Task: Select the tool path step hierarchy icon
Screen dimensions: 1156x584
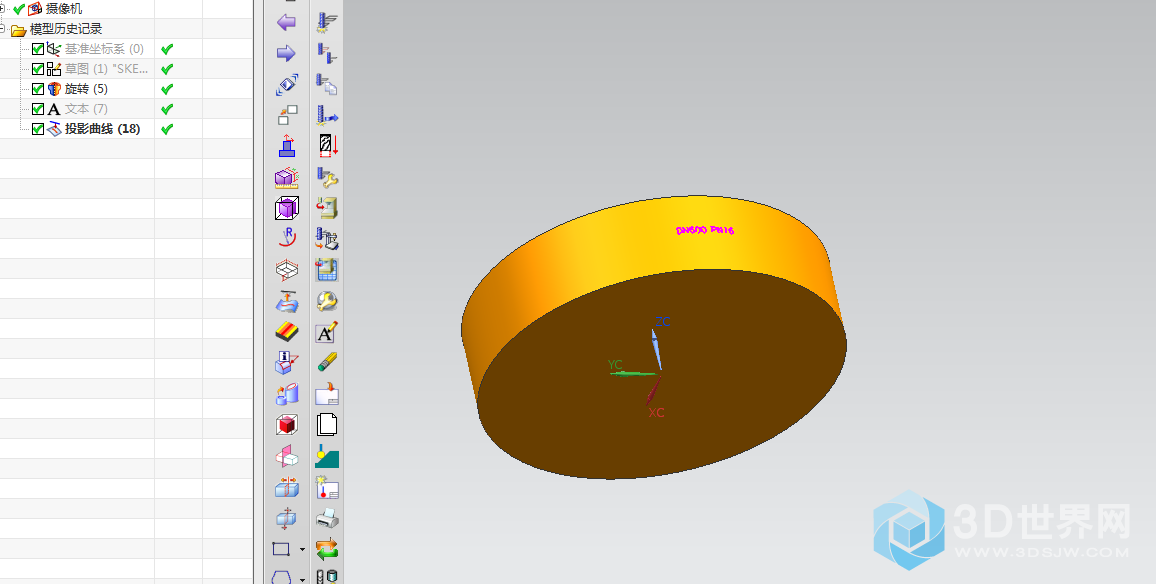Action: point(327,53)
